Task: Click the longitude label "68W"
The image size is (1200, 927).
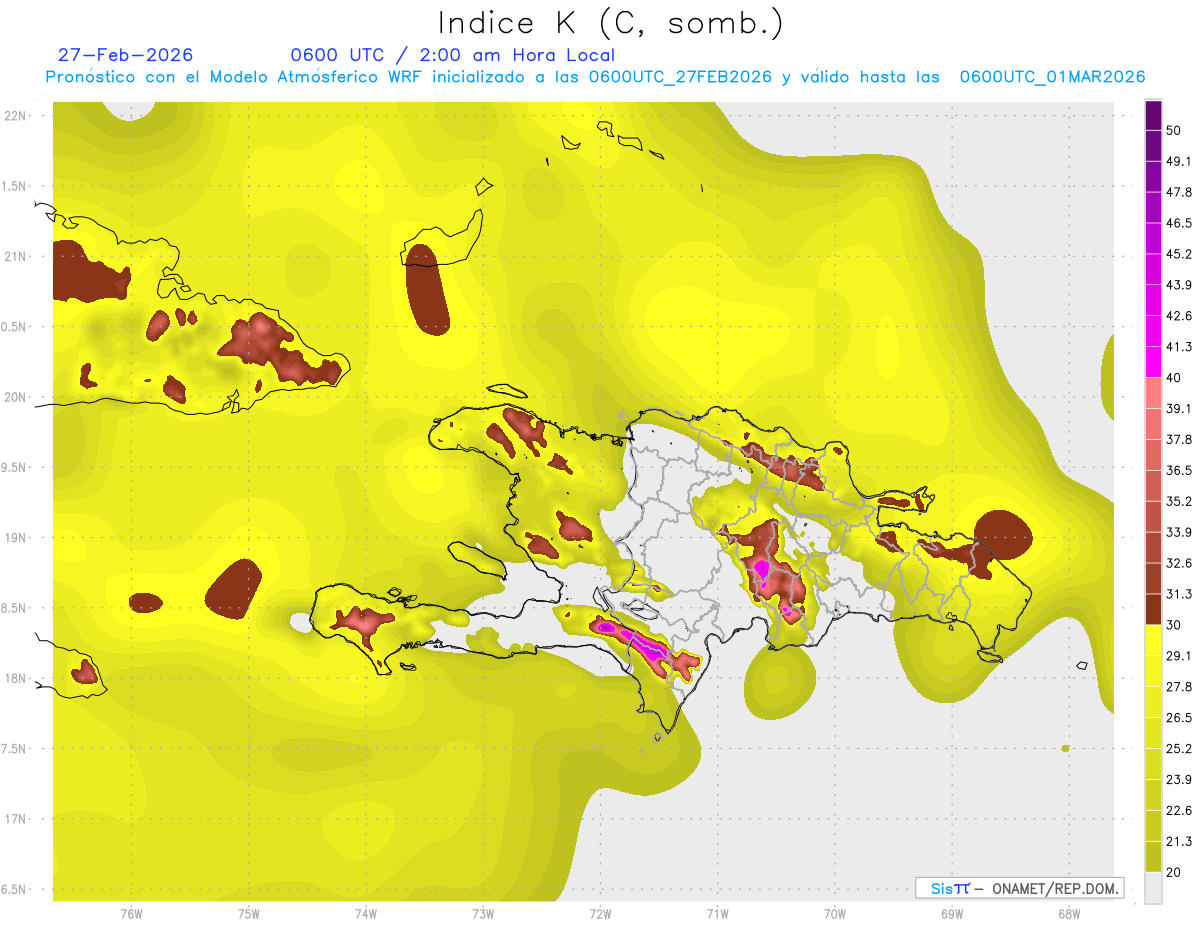Action: coord(1068,914)
